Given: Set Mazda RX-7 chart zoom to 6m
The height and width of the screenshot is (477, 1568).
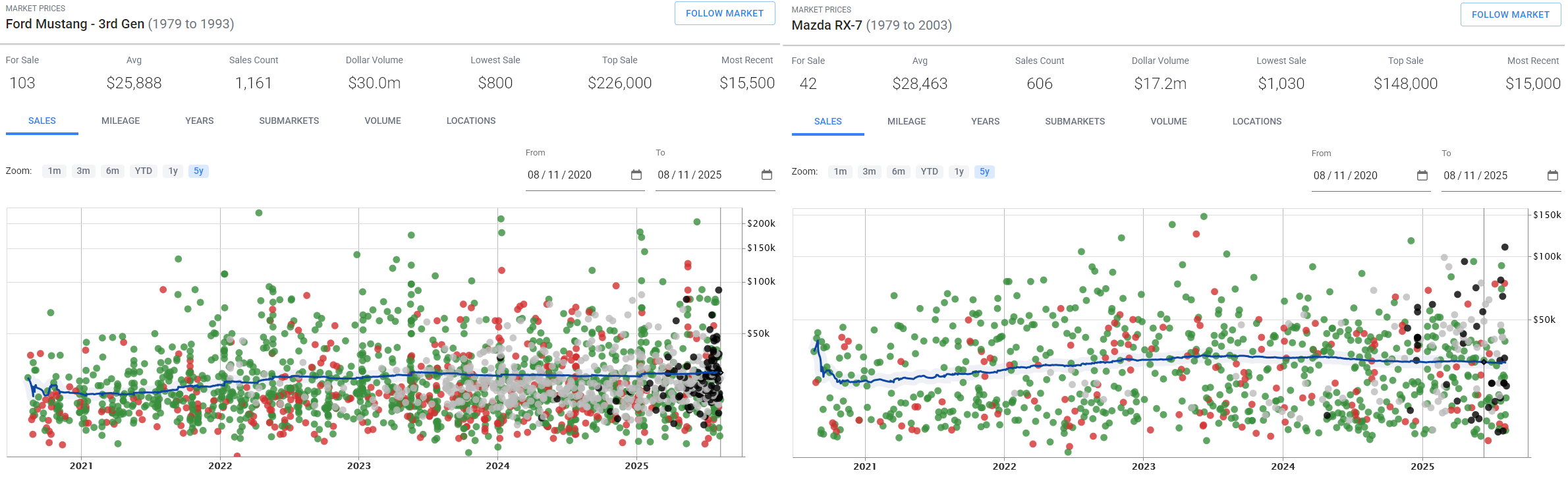Looking at the screenshot, I should [x=899, y=172].
